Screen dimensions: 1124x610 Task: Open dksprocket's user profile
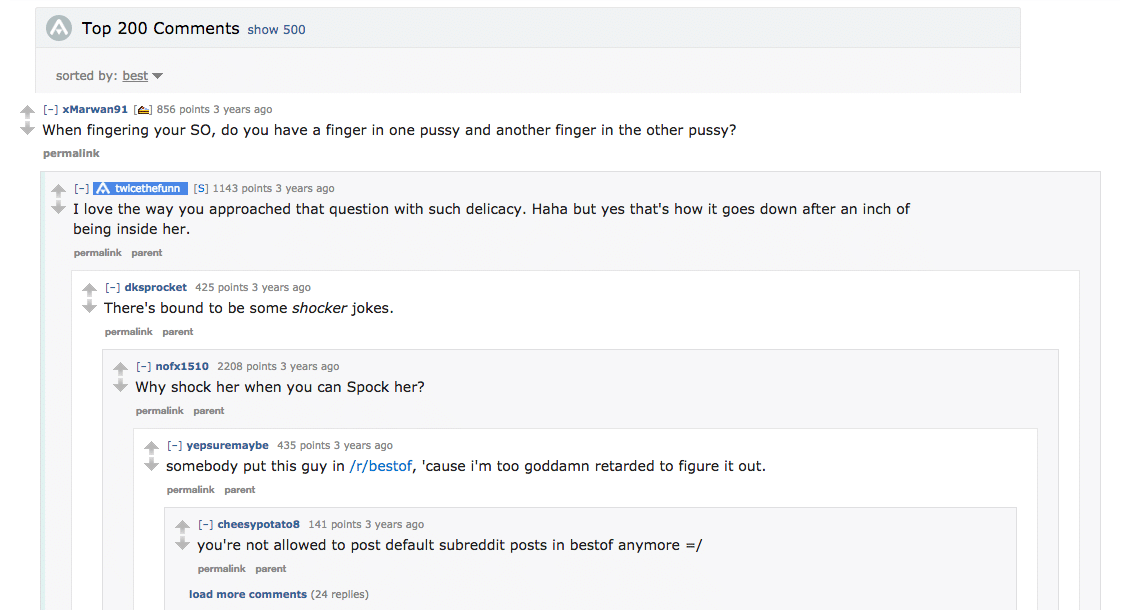pyautogui.click(x=156, y=287)
